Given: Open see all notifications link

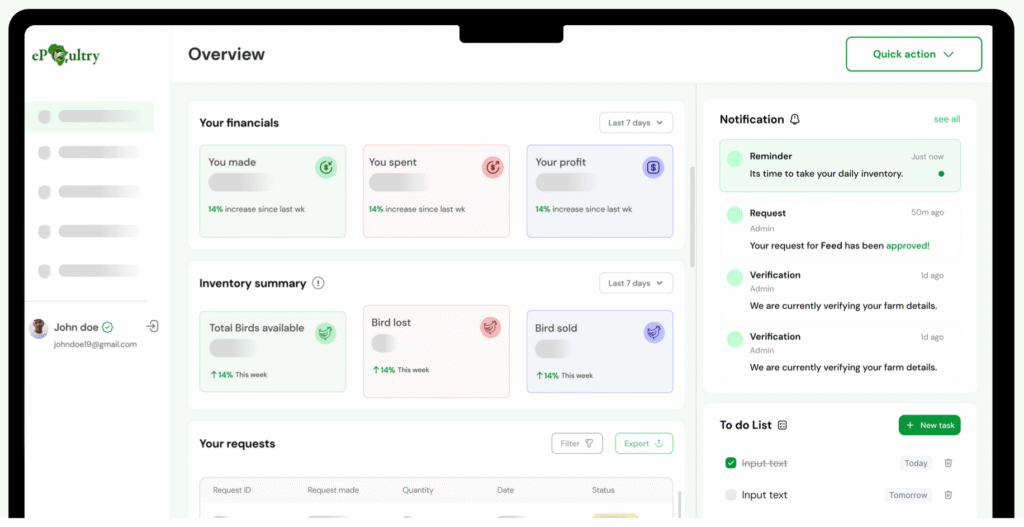Looking at the screenshot, I should point(947,120).
